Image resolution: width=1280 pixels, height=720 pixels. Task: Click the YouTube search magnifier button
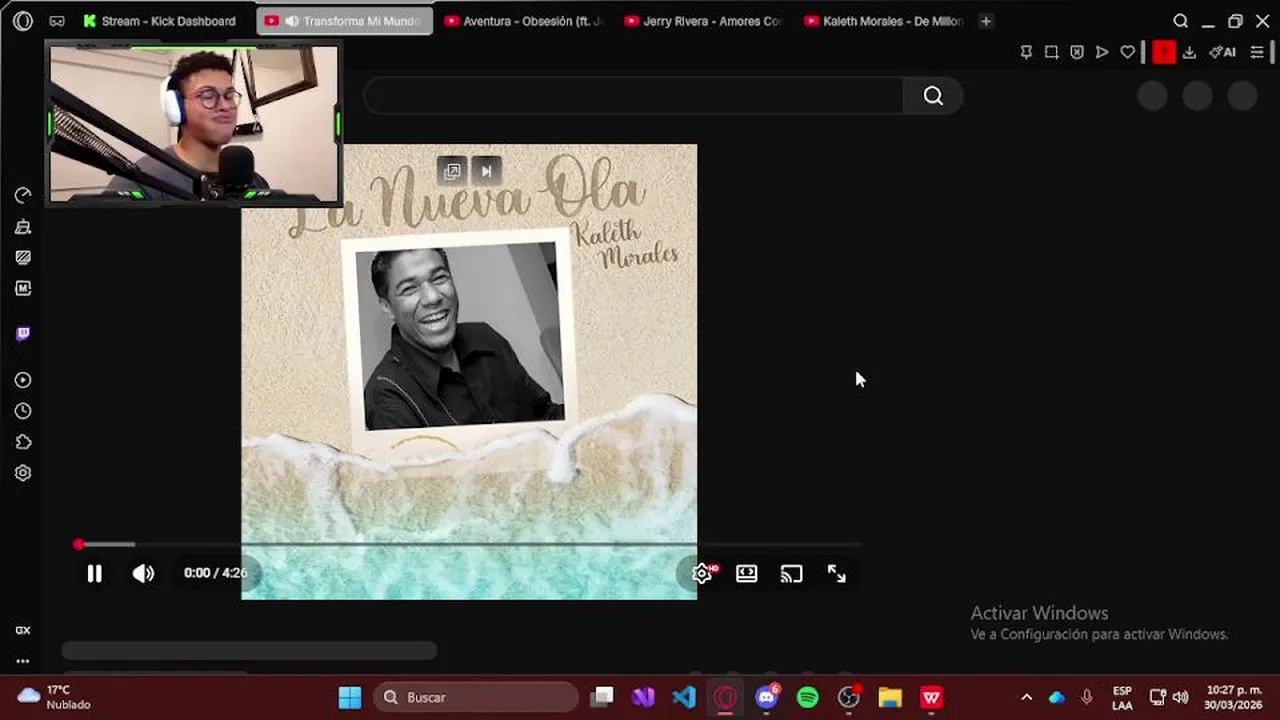(x=933, y=95)
